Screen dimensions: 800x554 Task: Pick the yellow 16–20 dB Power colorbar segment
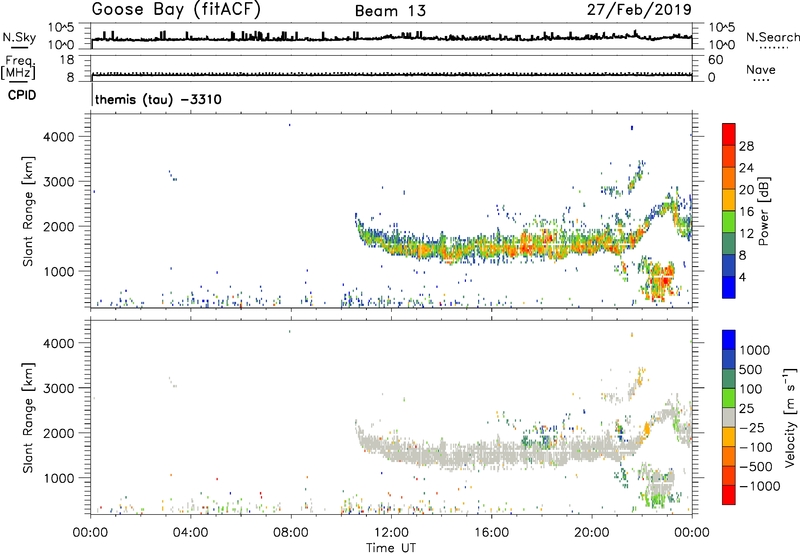click(x=729, y=200)
